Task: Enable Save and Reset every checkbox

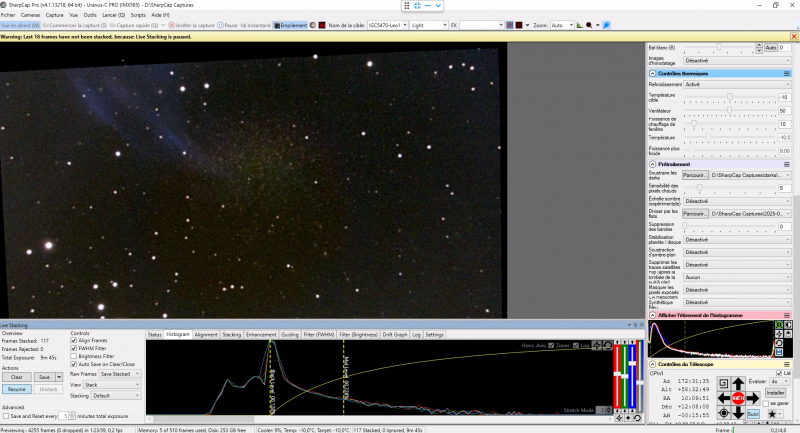Action: tap(6, 416)
